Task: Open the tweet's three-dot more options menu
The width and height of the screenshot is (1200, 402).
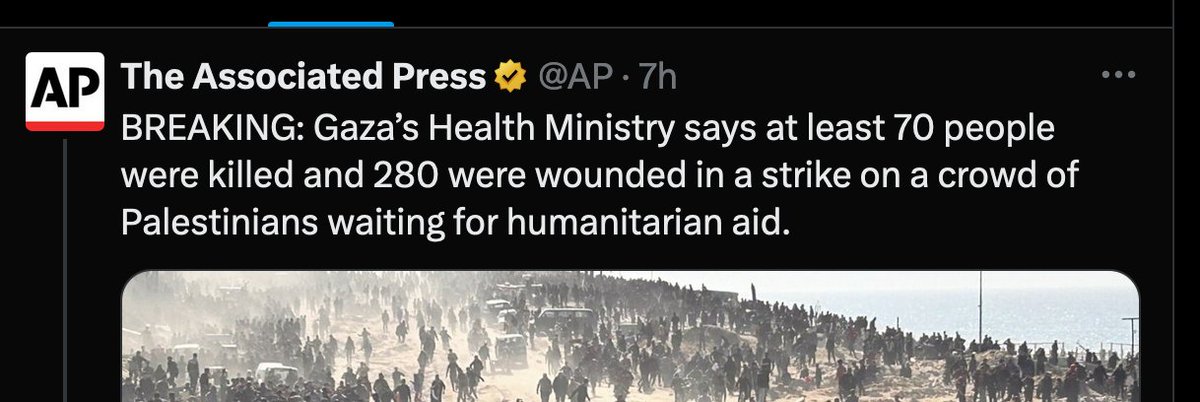Action: point(1117,75)
